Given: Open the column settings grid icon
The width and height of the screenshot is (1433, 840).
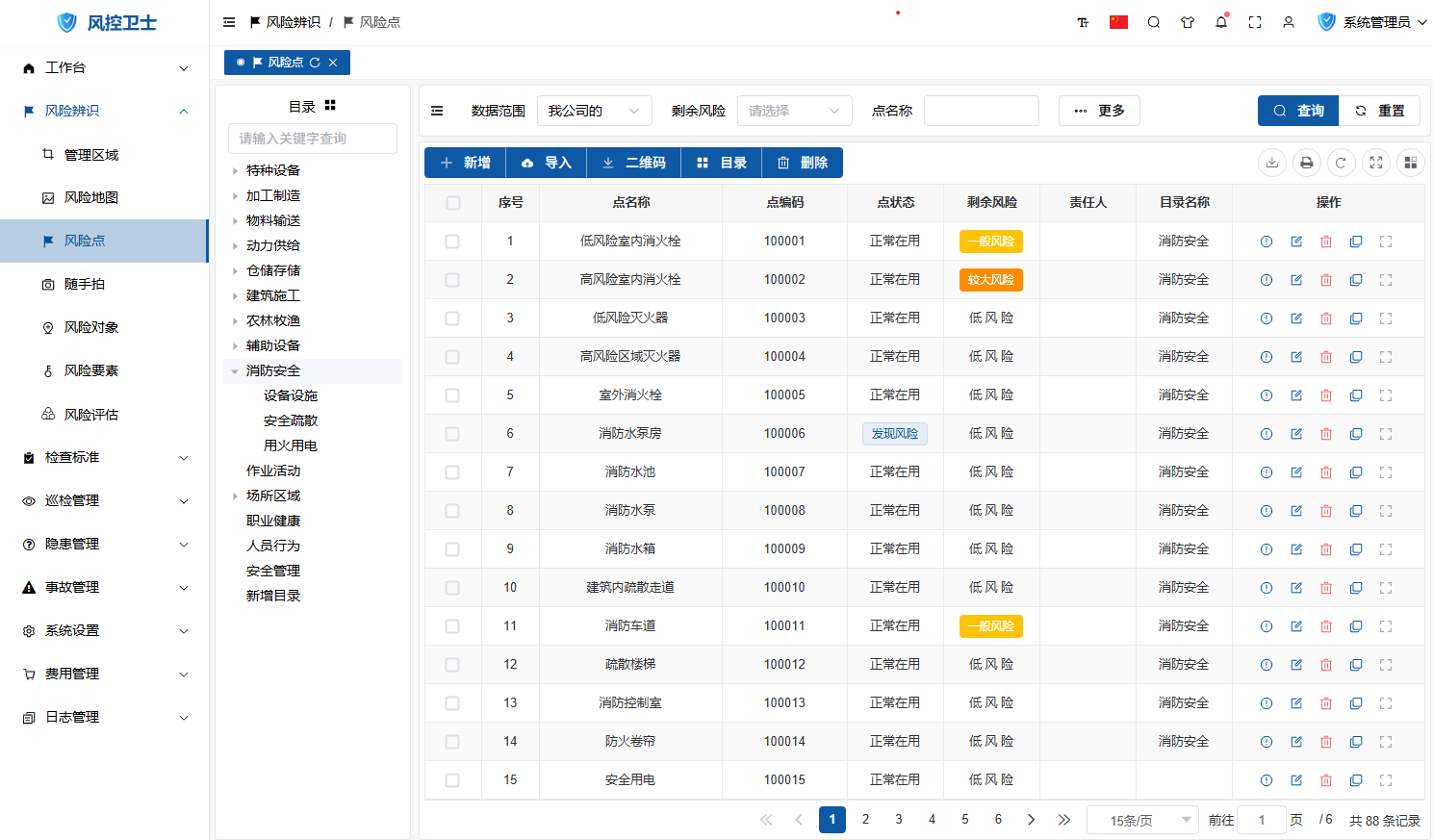Looking at the screenshot, I should (1411, 163).
